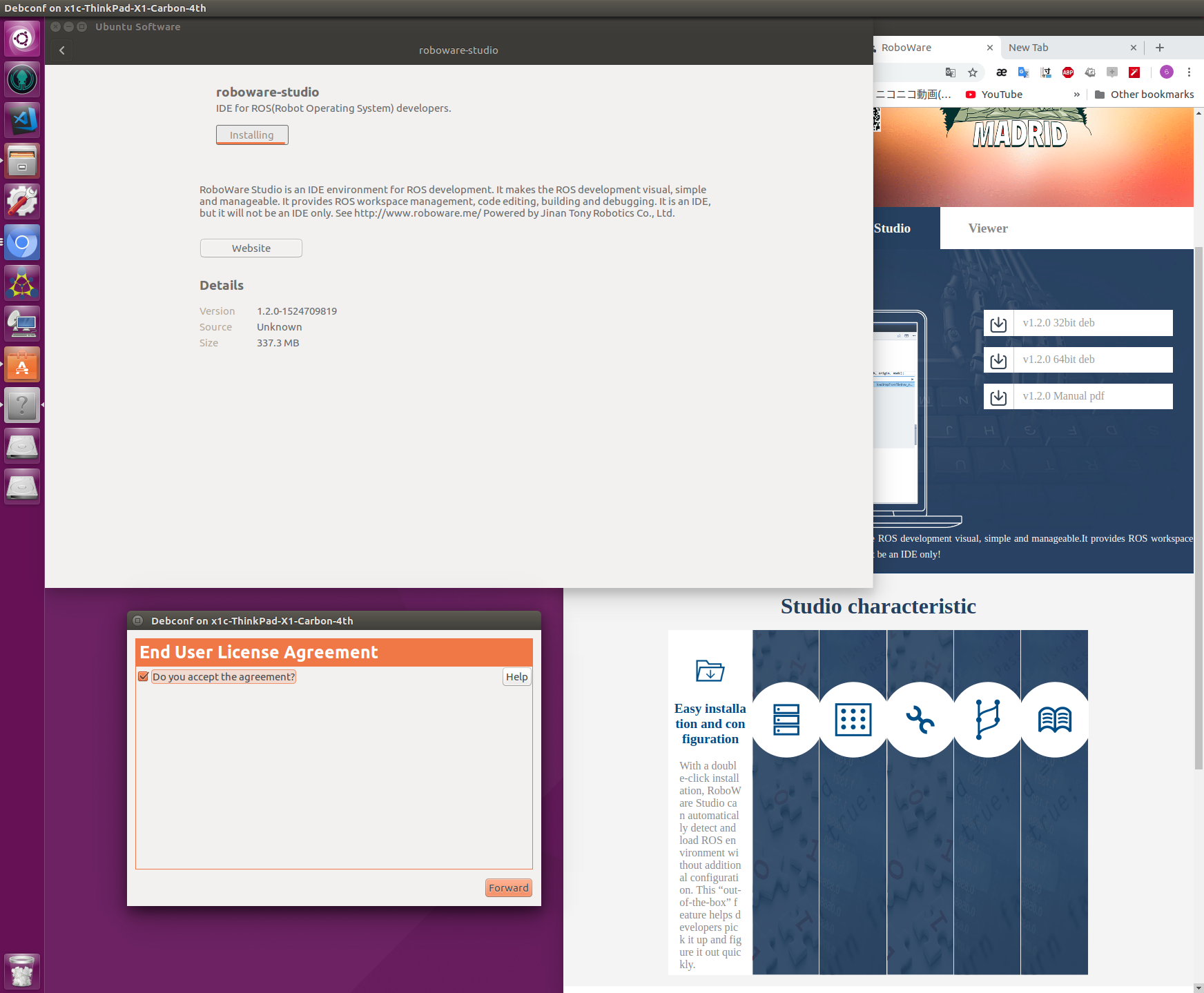The width and height of the screenshot is (1204, 993).
Task: Go back in Ubuntu Software
Action: pyautogui.click(x=61, y=50)
